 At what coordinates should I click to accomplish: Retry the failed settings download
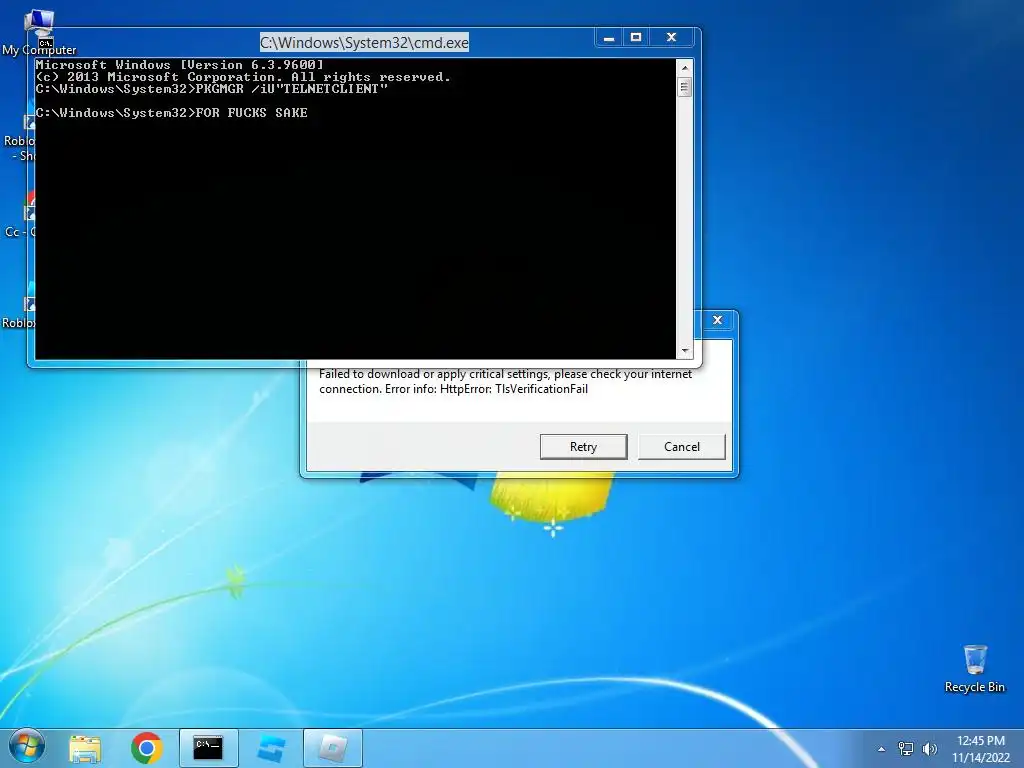pos(583,447)
